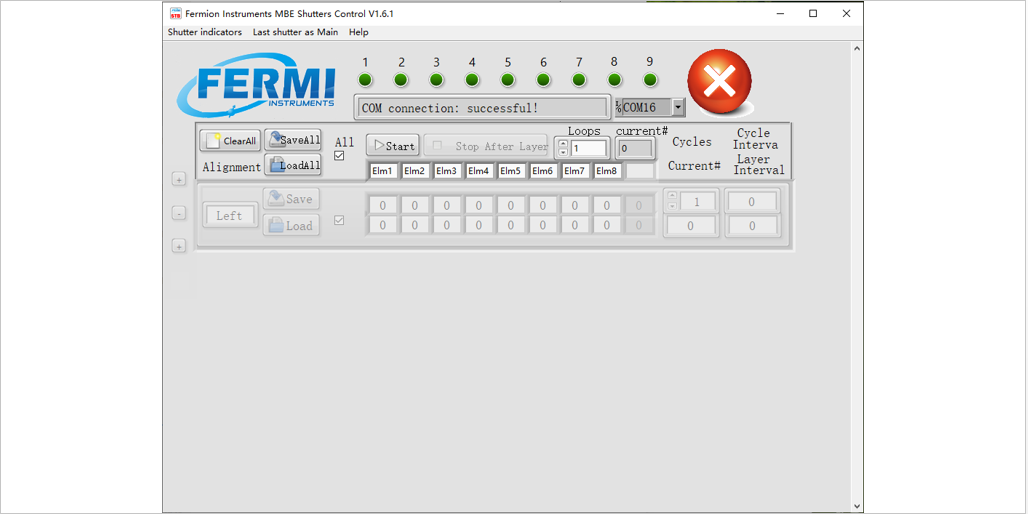Click the Alignment label
This screenshot has width=1028, height=514.
[x=231, y=167]
